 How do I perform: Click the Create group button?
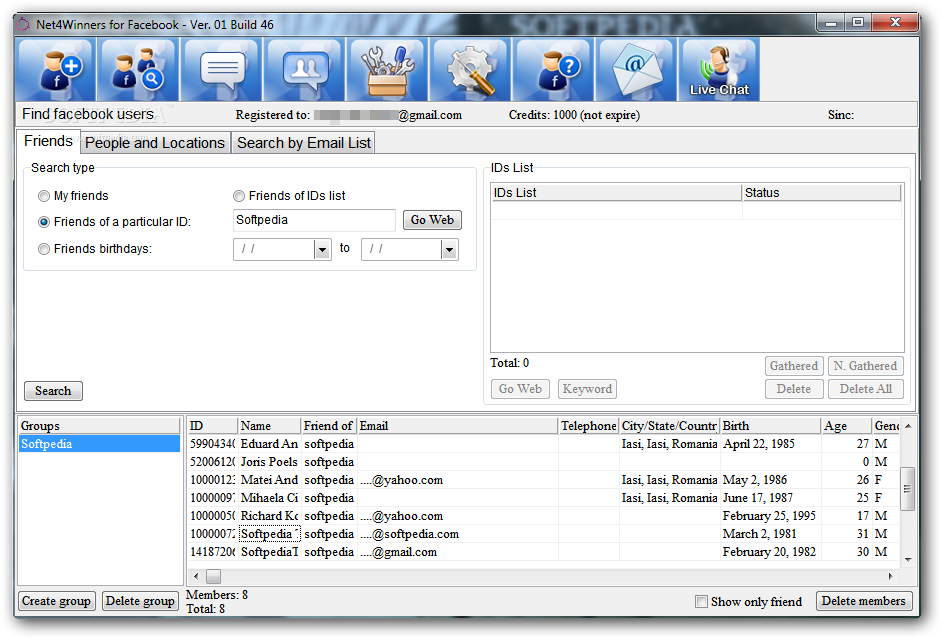pyautogui.click(x=56, y=601)
